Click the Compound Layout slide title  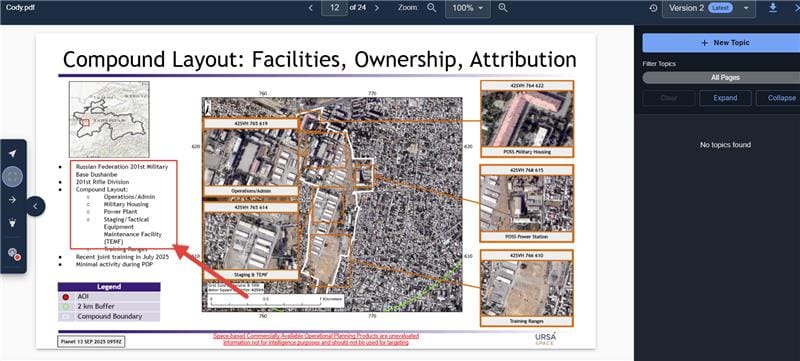pyautogui.click(x=320, y=60)
